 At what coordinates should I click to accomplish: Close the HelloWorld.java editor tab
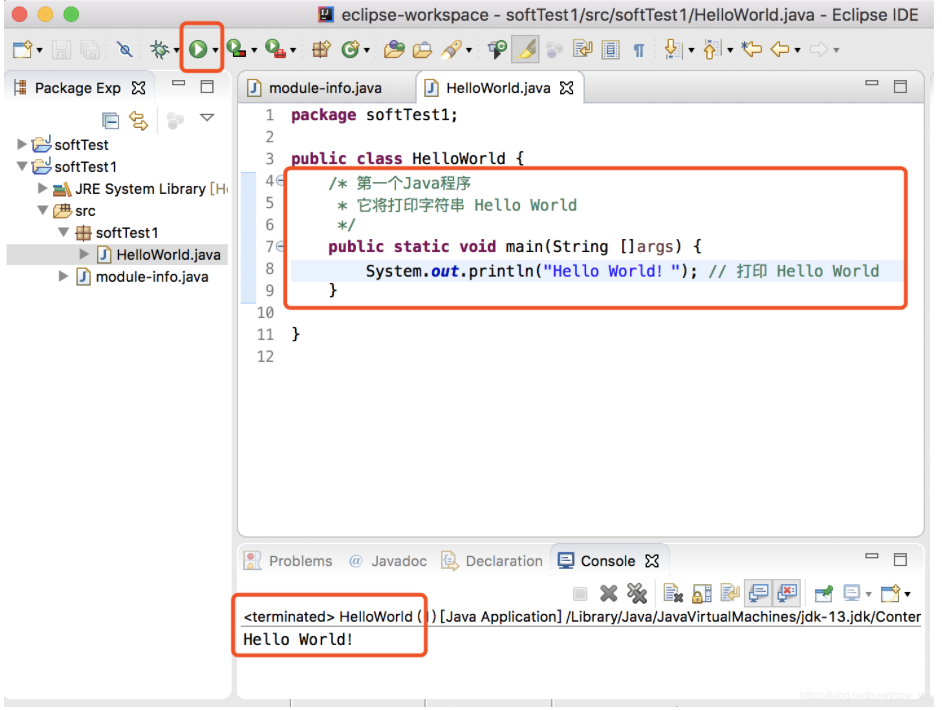[x=567, y=88]
